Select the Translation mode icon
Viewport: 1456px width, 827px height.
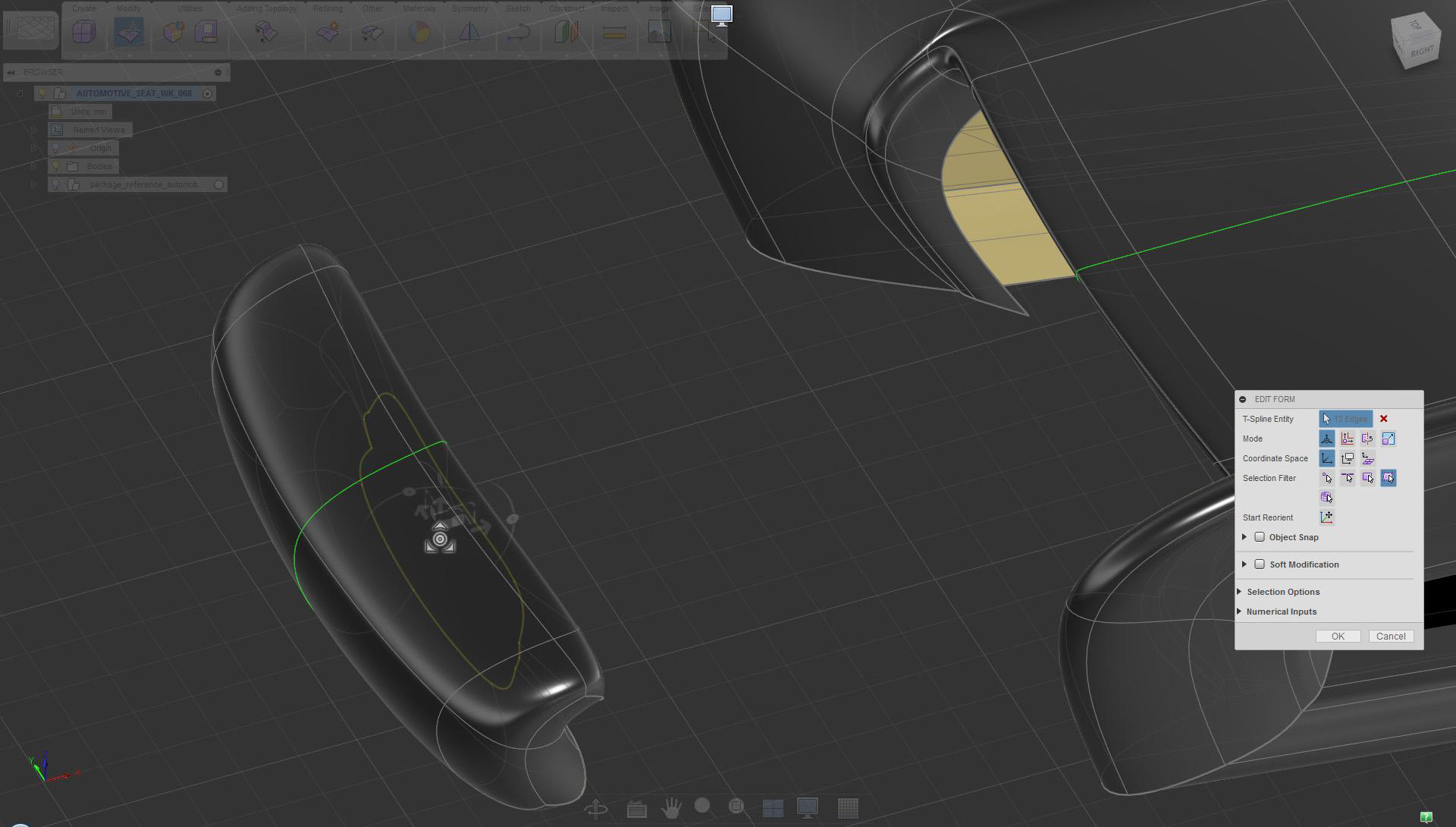[x=1347, y=439]
